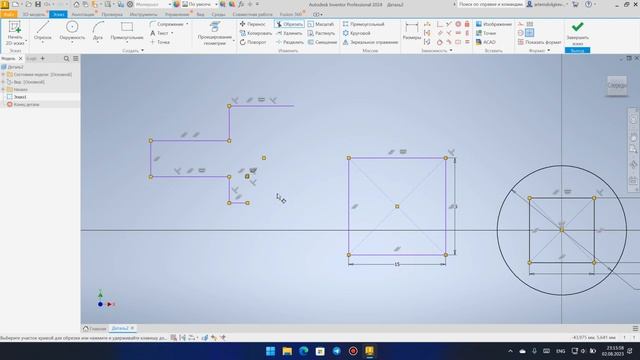Open the shopping cart icon
The width and height of the screenshot is (640, 360).
pos(575,4)
